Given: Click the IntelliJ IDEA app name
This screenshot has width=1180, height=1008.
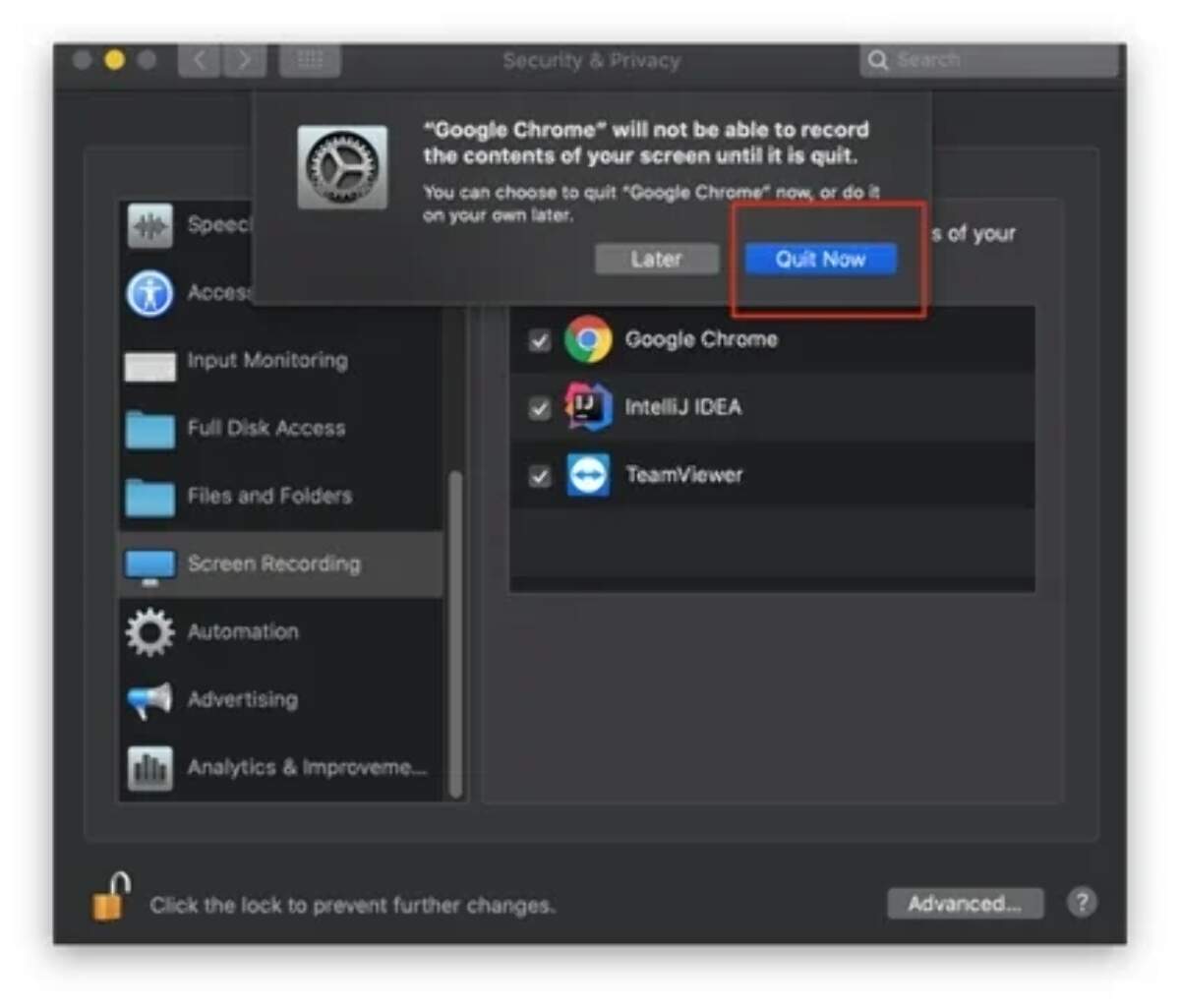Looking at the screenshot, I should tap(683, 407).
